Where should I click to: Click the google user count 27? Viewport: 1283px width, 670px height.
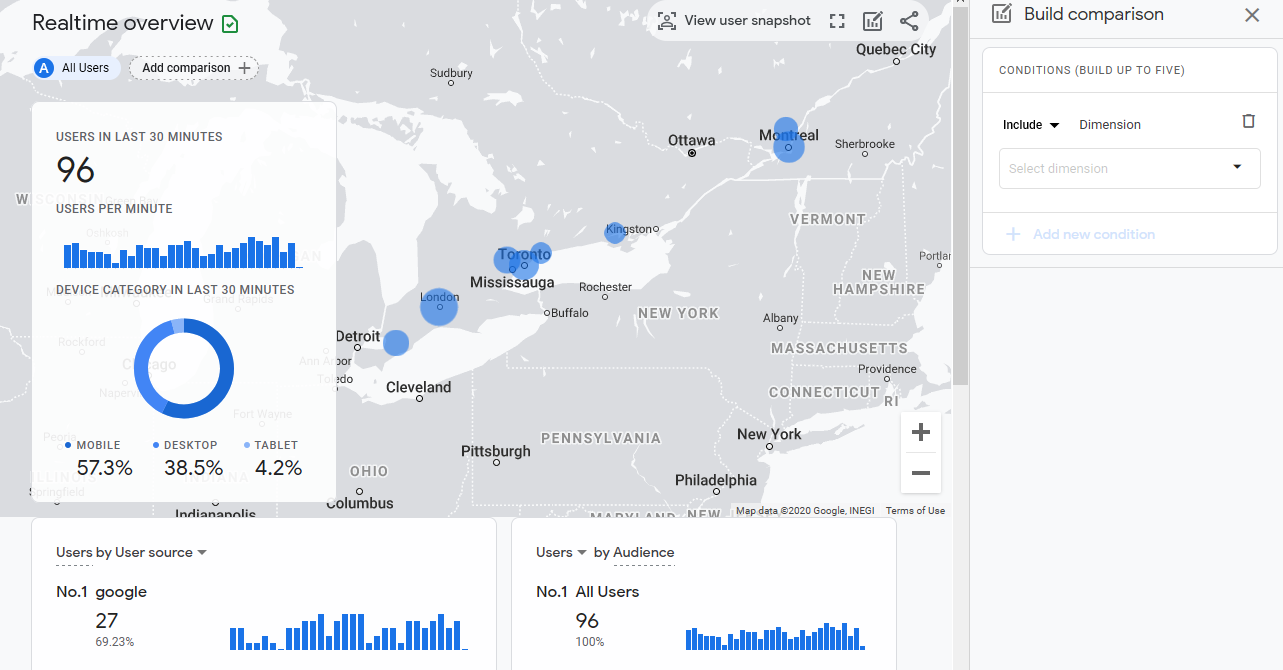107,621
